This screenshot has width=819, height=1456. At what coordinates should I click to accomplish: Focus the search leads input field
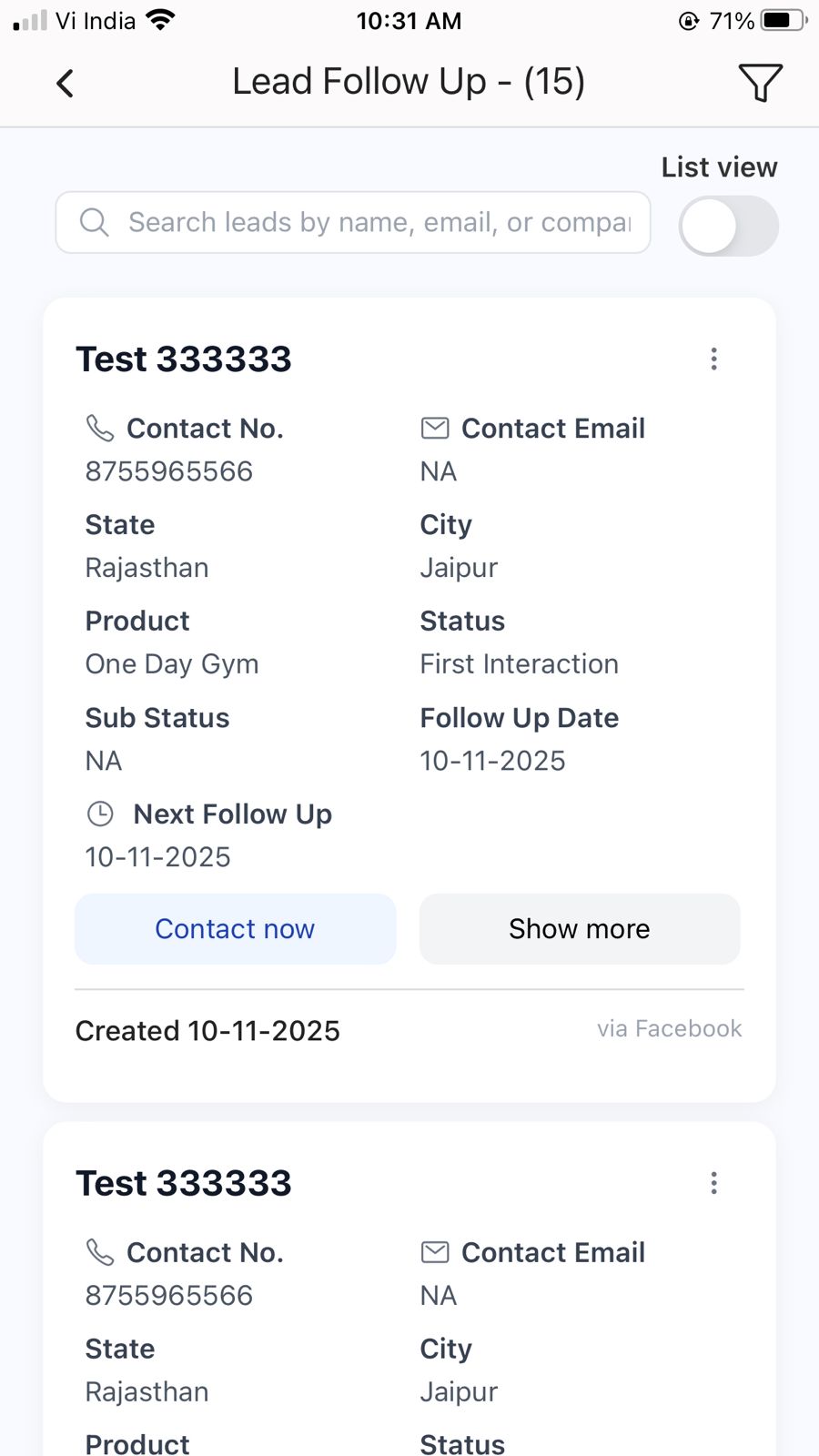(x=378, y=222)
